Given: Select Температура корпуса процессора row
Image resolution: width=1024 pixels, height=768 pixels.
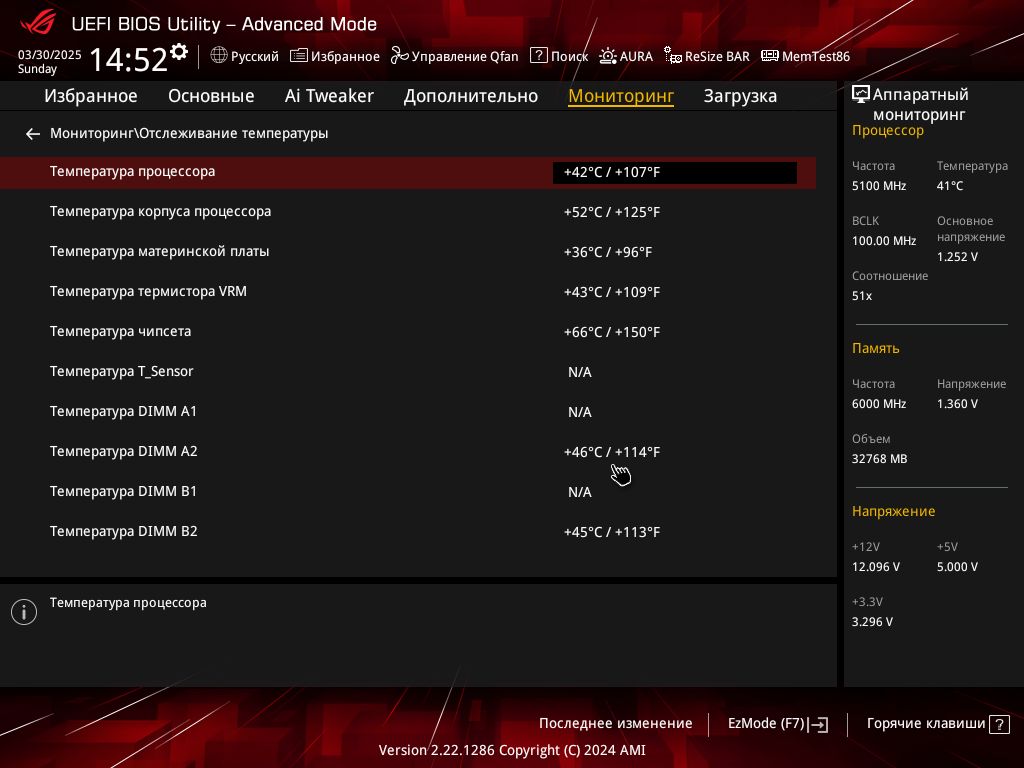Looking at the screenshot, I should [408, 212].
